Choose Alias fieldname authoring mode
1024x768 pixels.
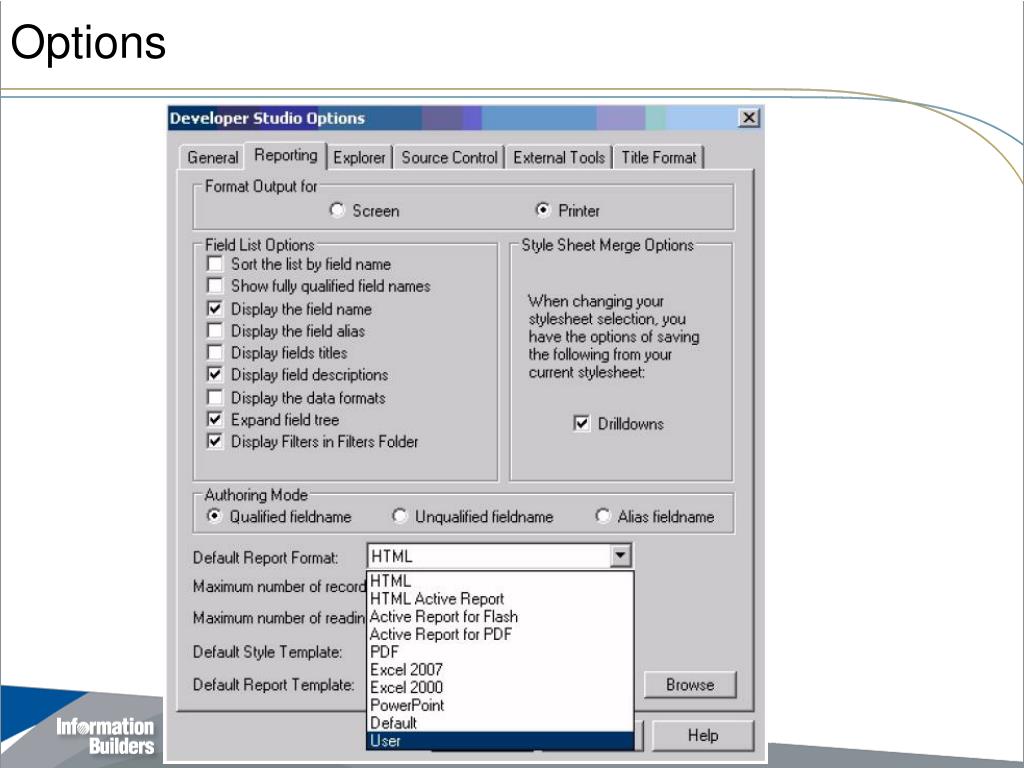pyautogui.click(x=602, y=516)
